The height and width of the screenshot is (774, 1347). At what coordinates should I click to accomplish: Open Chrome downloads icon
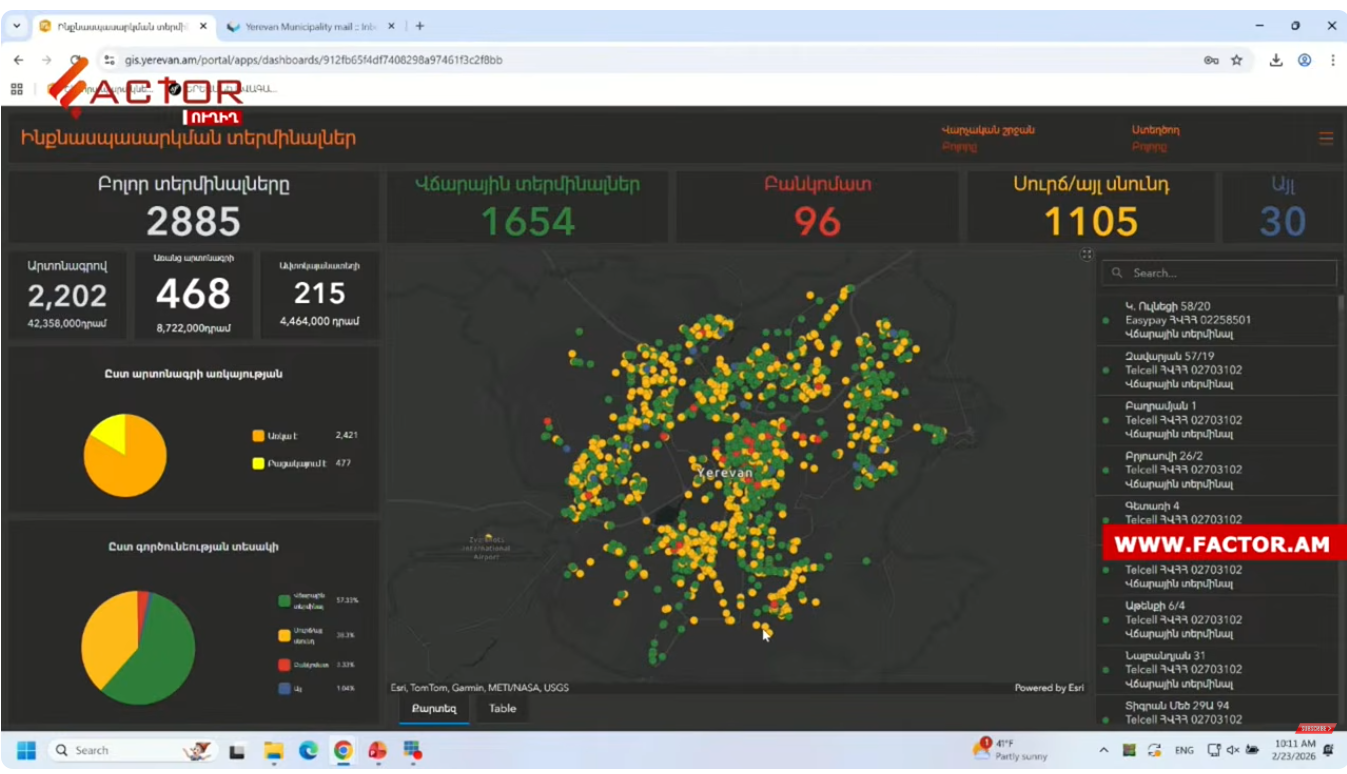pos(1276,60)
